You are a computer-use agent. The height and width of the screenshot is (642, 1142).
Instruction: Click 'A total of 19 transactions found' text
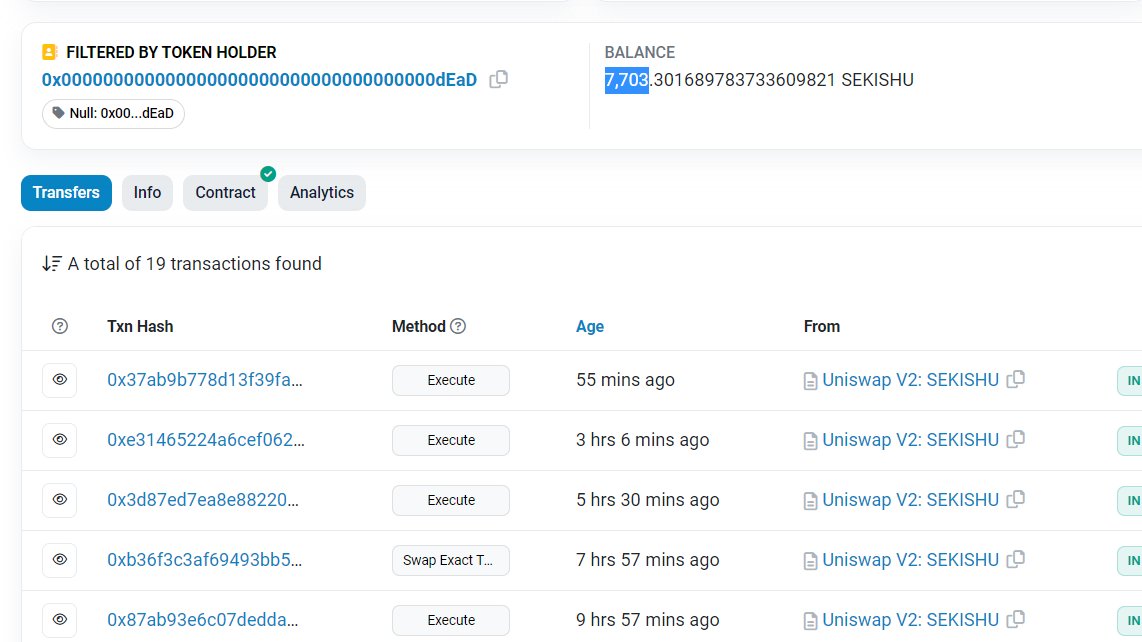194,264
